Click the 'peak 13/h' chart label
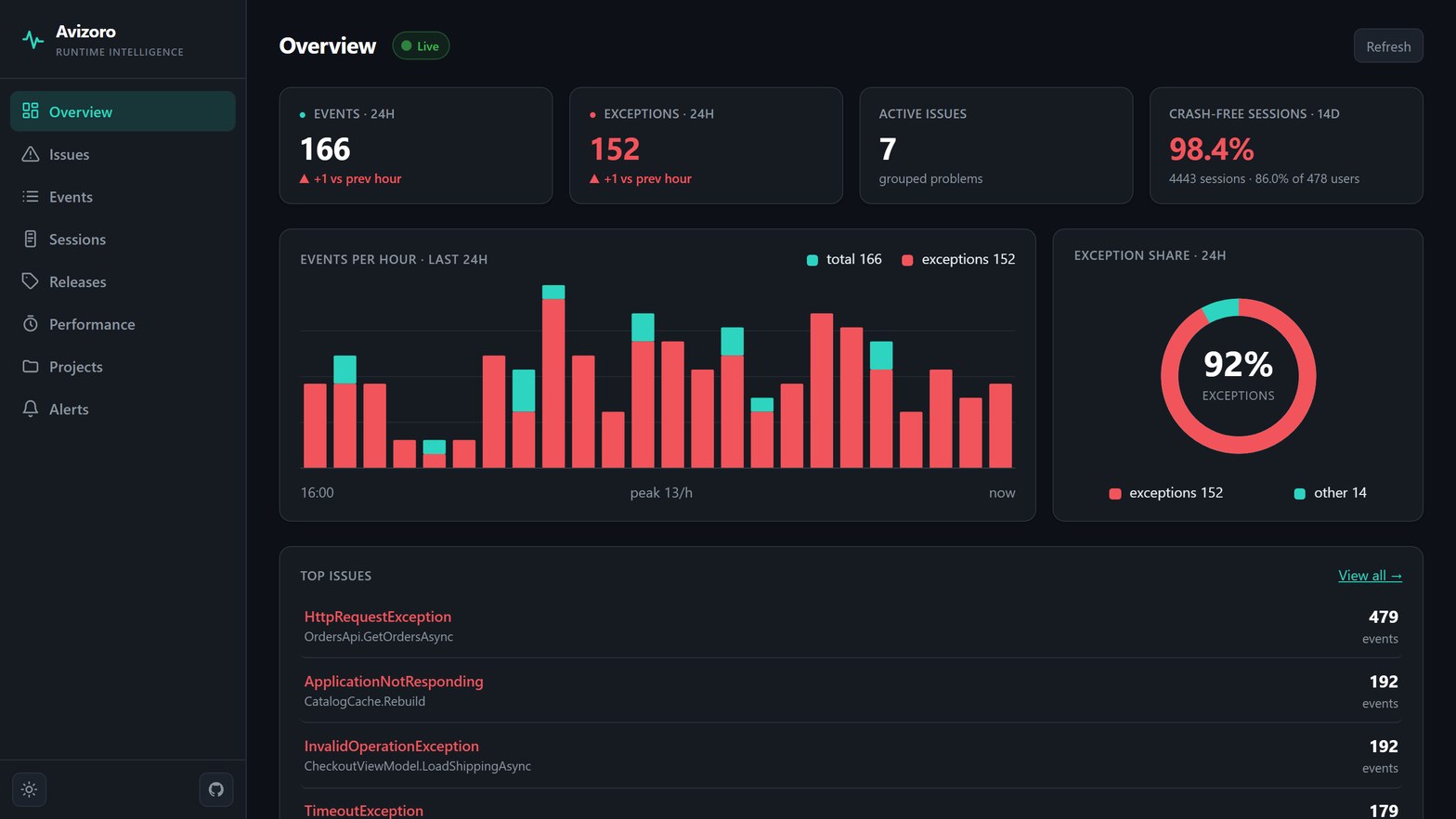The image size is (1456, 819). 661,493
